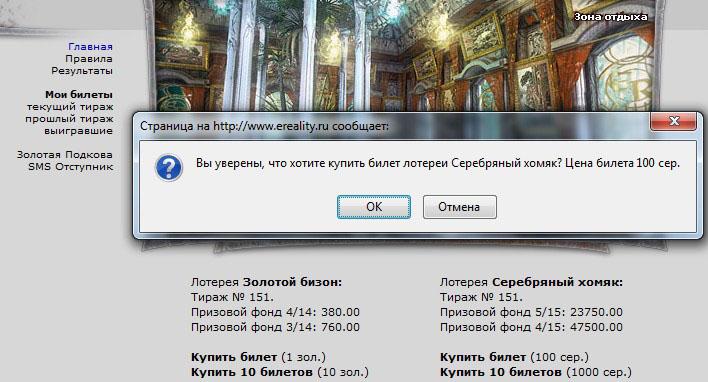
Task: Click the confirmation message about Серебряный хомяк
Action: (x=438, y=163)
